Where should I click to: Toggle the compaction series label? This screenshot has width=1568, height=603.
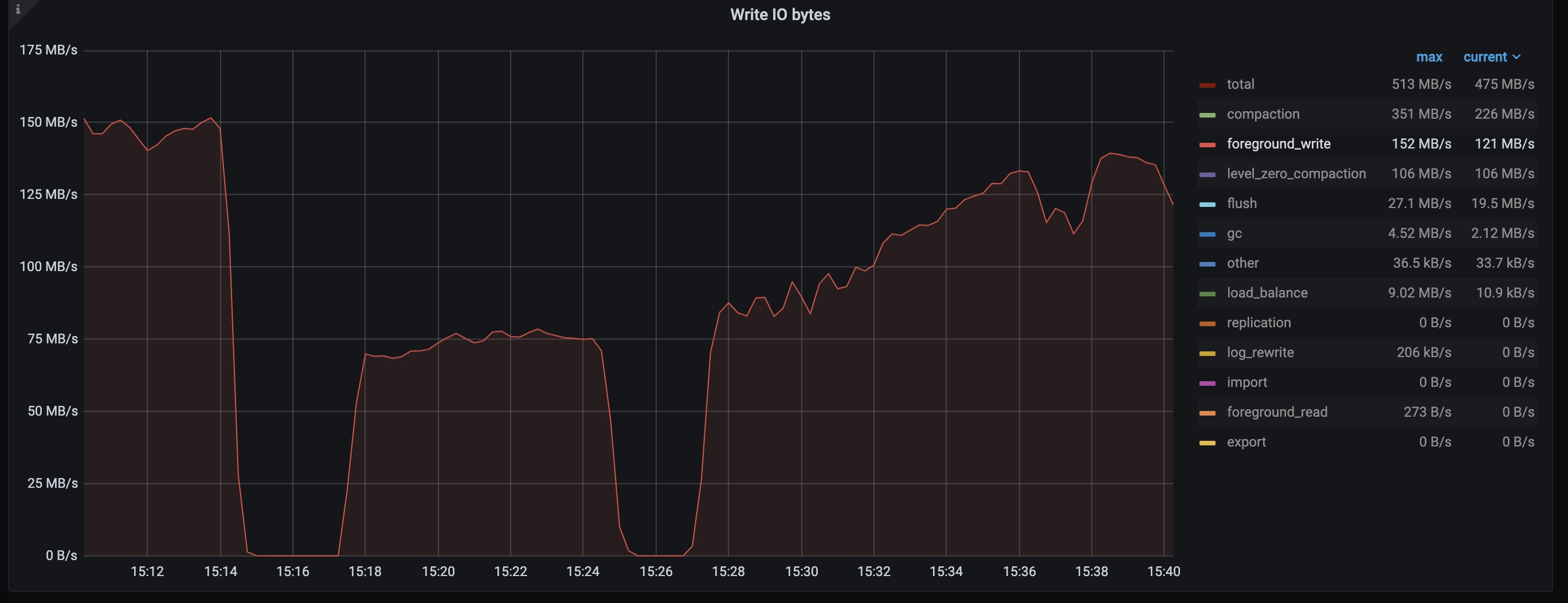click(x=1263, y=114)
